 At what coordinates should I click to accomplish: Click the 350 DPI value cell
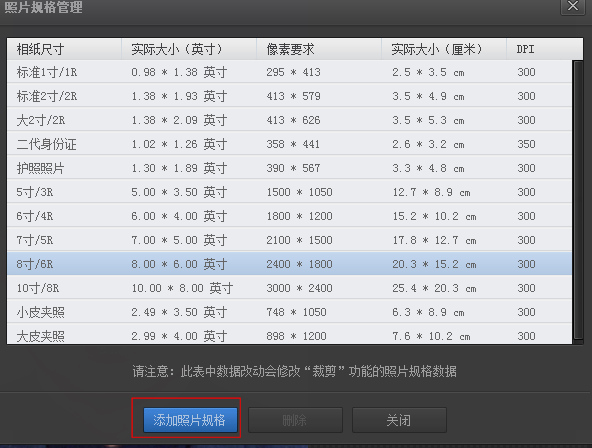click(x=526, y=144)
